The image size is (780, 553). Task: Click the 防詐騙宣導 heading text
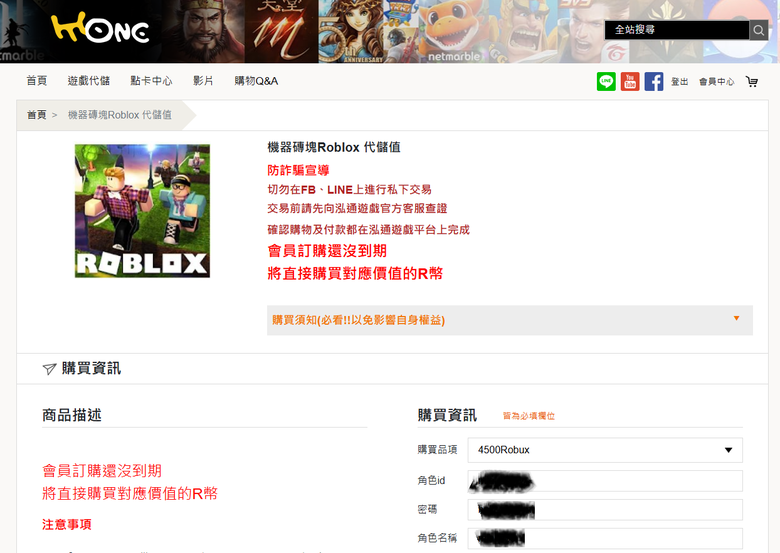[x=298, y=171]
